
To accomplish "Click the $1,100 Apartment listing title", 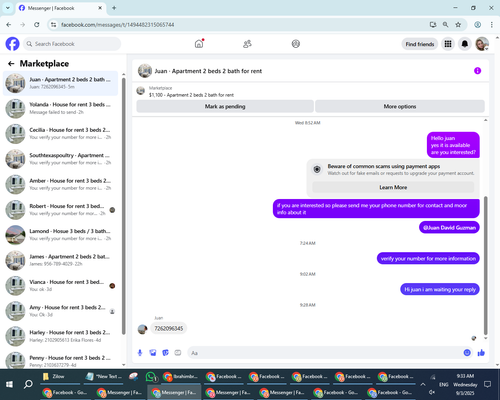I will pyautogui.click(x=191, y=95).
